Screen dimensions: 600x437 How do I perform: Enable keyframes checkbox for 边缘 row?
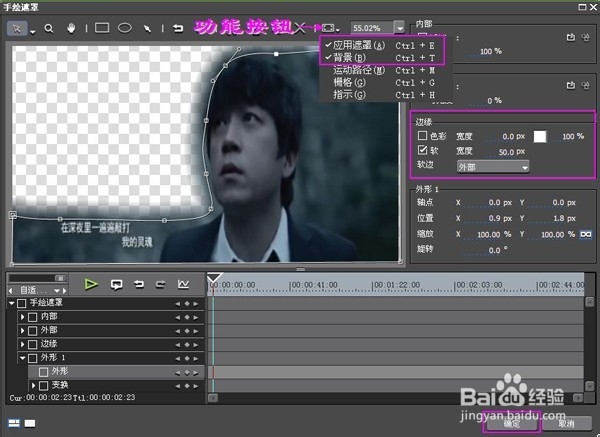33,344
